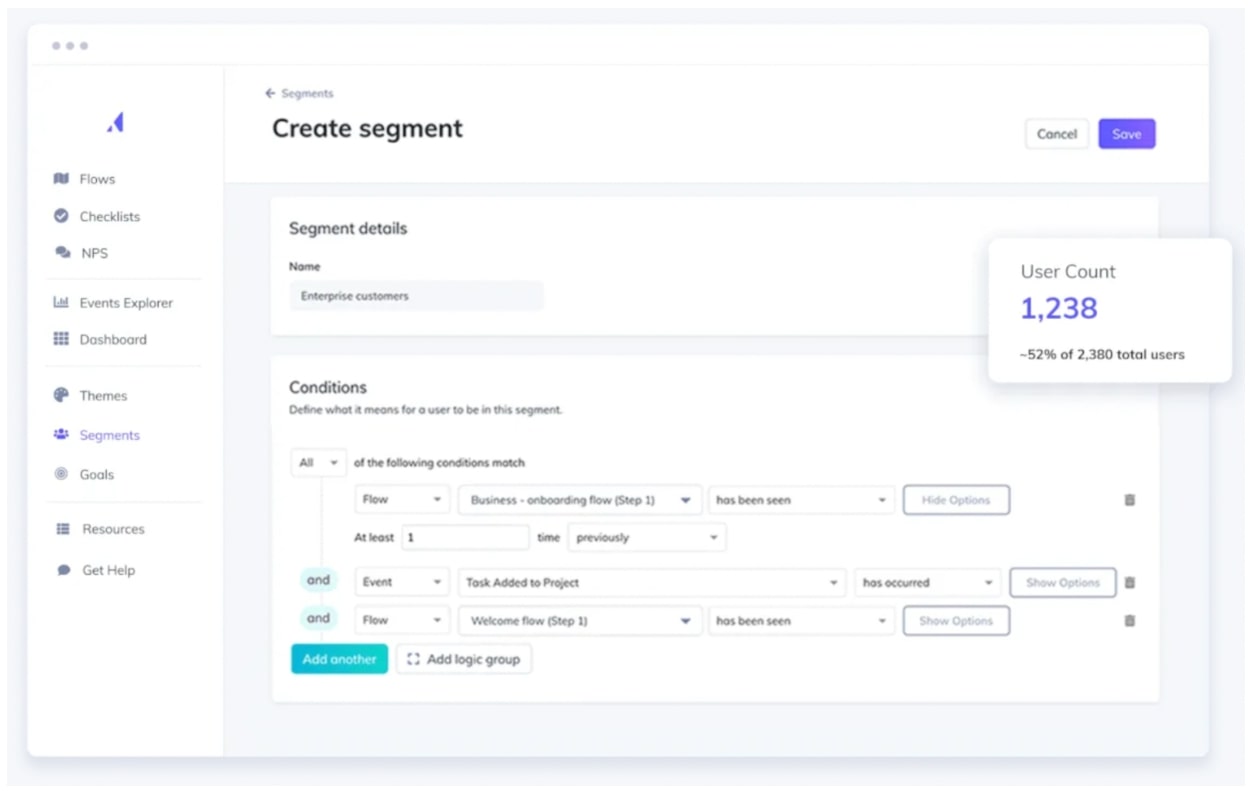Screen dimensions: 1250x791
Task: Go back to Segments breadcrumb
Action: point(307,93)
